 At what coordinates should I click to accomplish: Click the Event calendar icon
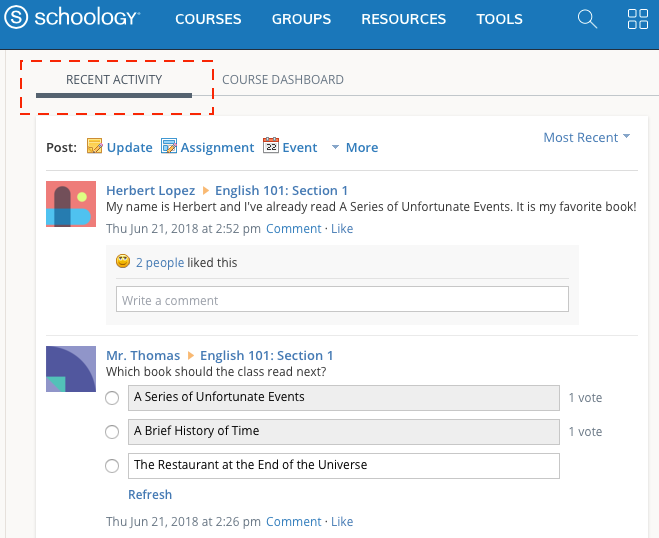[271, 145]
